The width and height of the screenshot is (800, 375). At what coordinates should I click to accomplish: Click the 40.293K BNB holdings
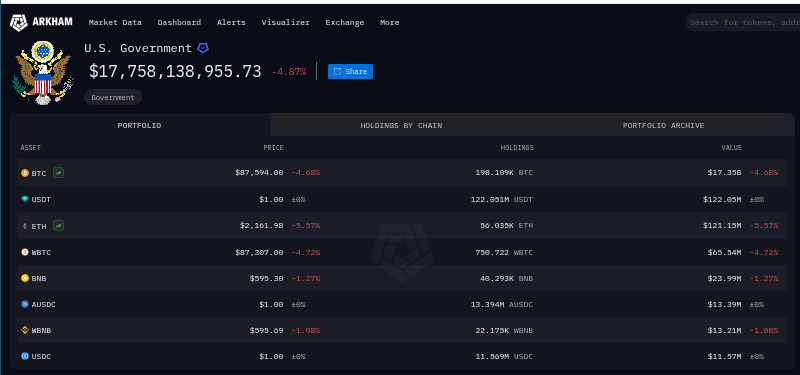[x=507, y=278]
